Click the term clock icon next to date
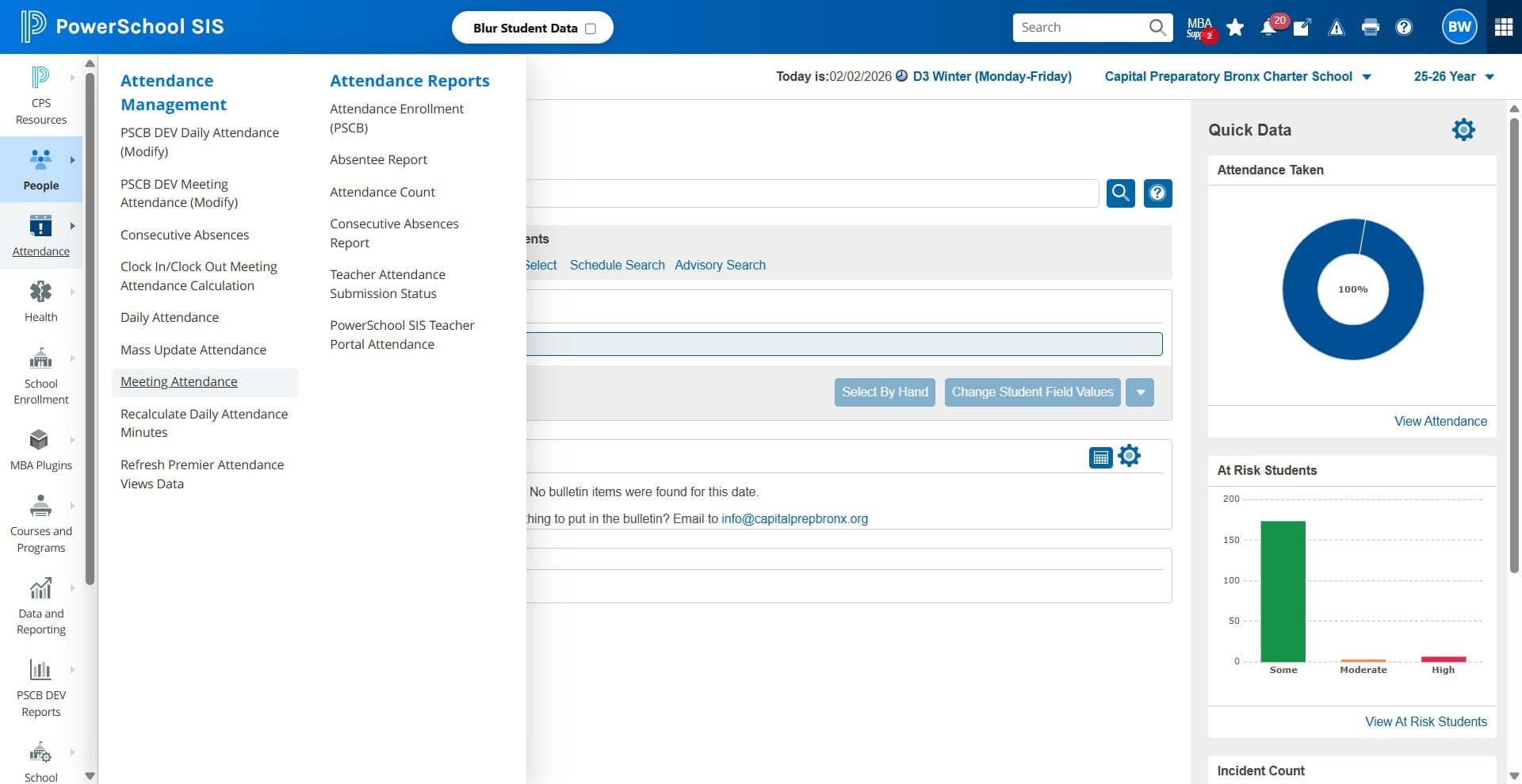The width and height of the screenshot is (1522, 784). click(x=901, y=76)
